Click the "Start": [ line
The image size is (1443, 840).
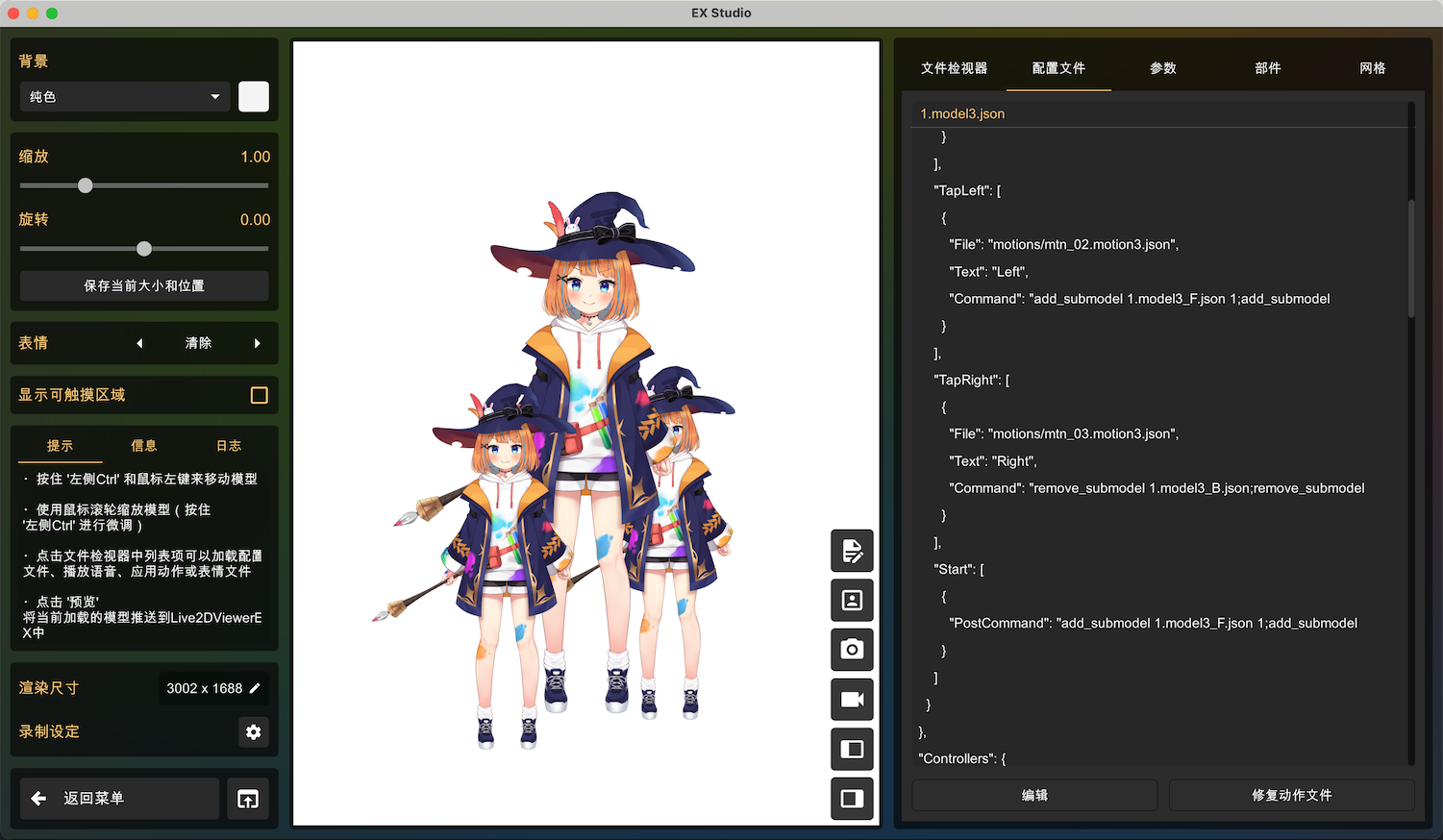point(958,570)
